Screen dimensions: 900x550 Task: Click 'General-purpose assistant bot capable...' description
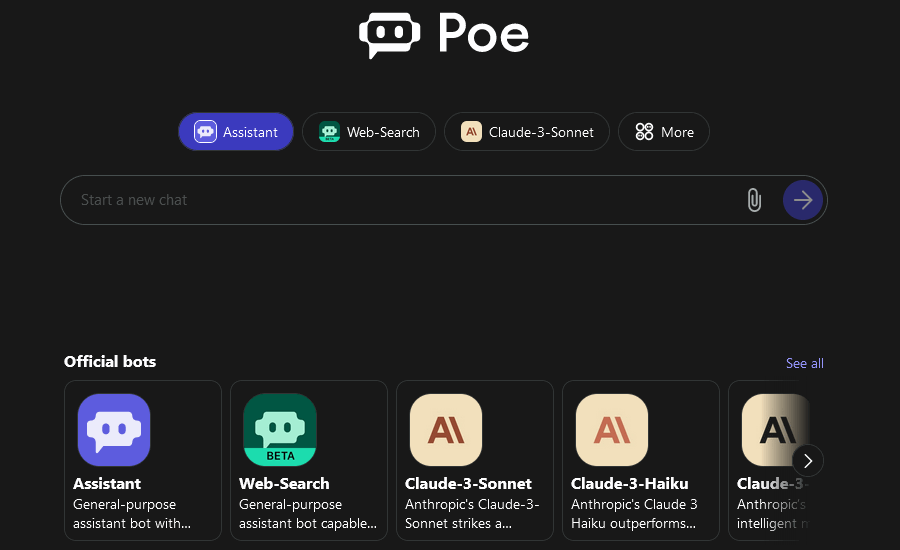pyautogui.click(x=308, y=514)
